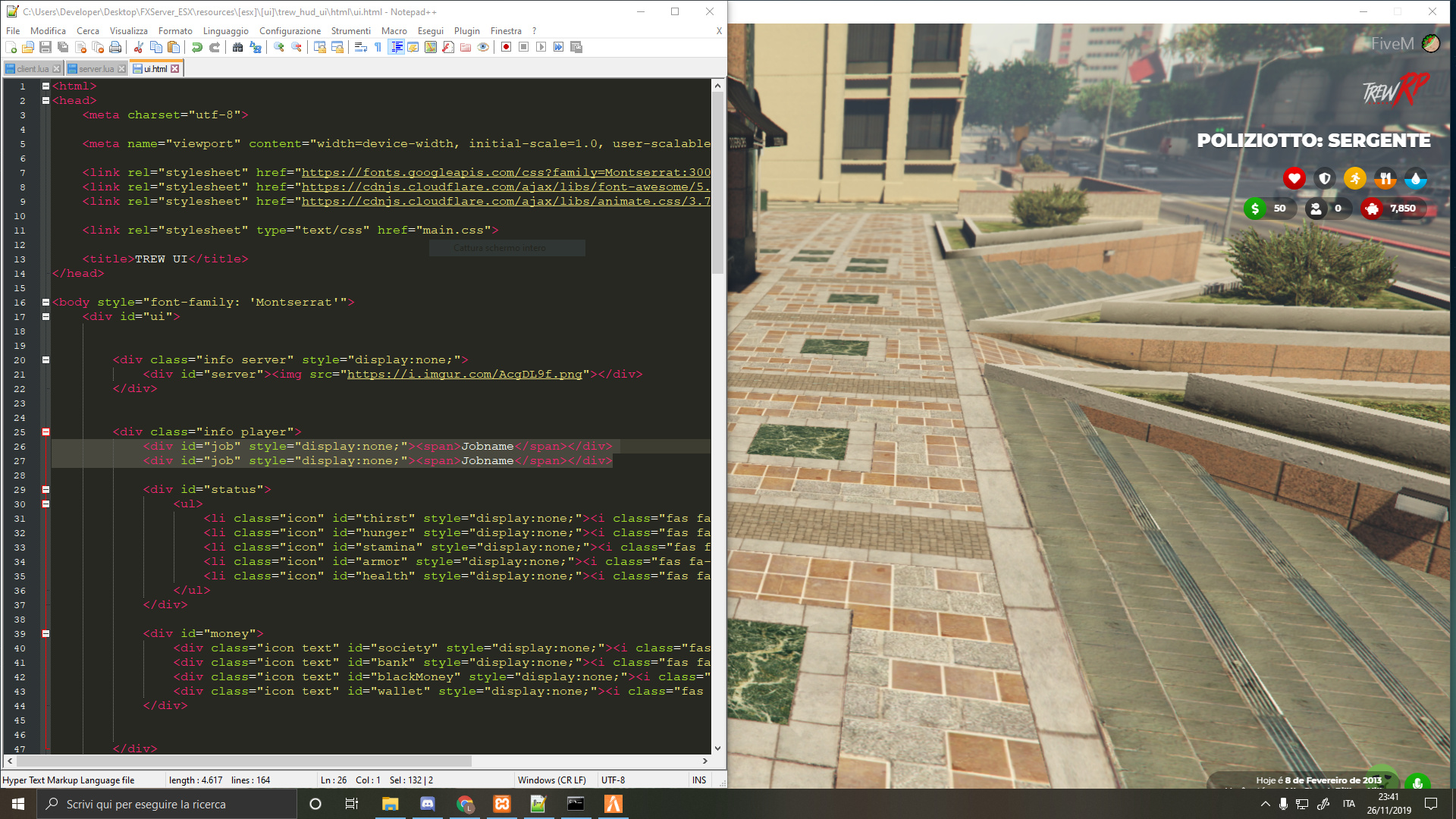The width and height of the screenshot is (1456, 819).
Task: Open the Plugin menu
Action: 467,31
